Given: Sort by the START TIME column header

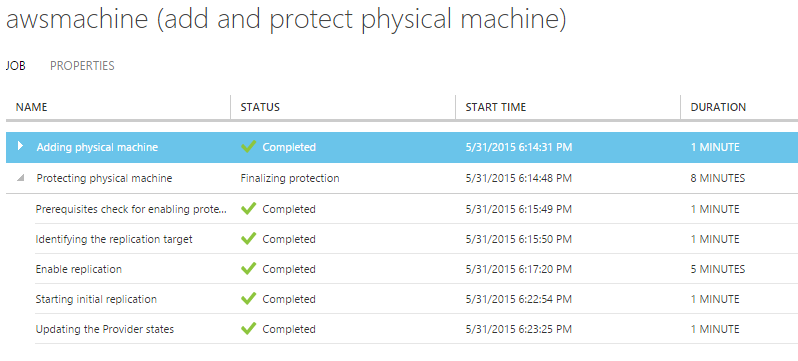Looking at the screenshot, I should pos(496,107).
